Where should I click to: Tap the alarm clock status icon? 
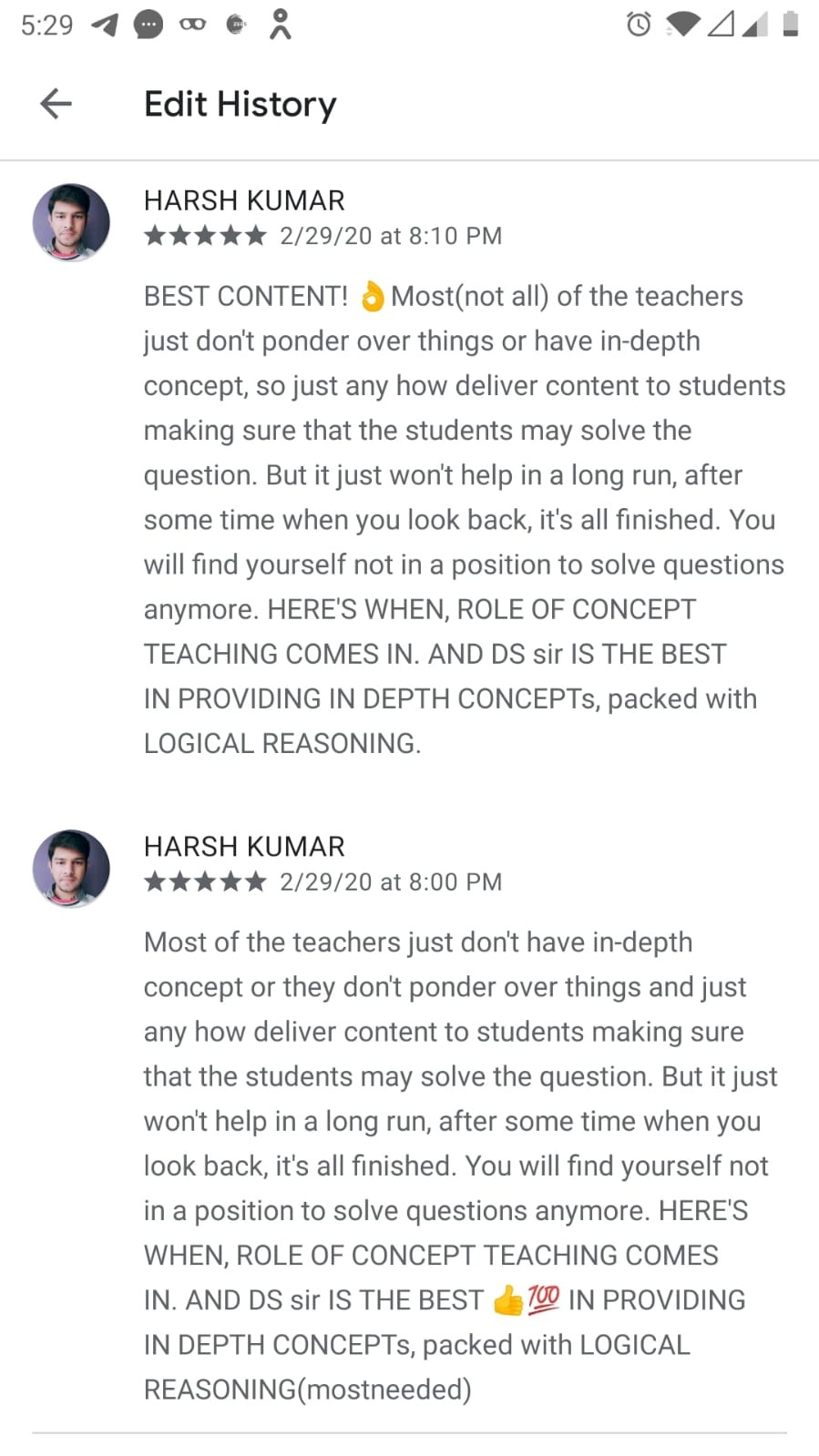click(x=639, y=25)
